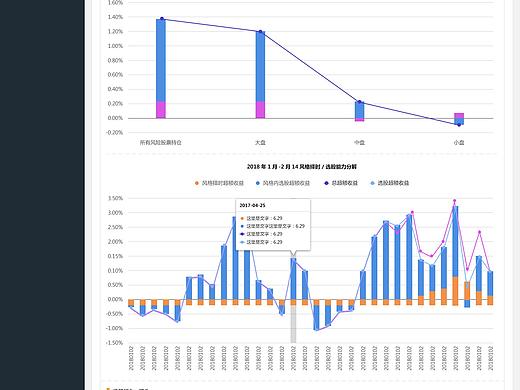Click the blue bar segment above 所有风险股票持仓
This screenshot has width=520, height=390.
coord(161,60)
